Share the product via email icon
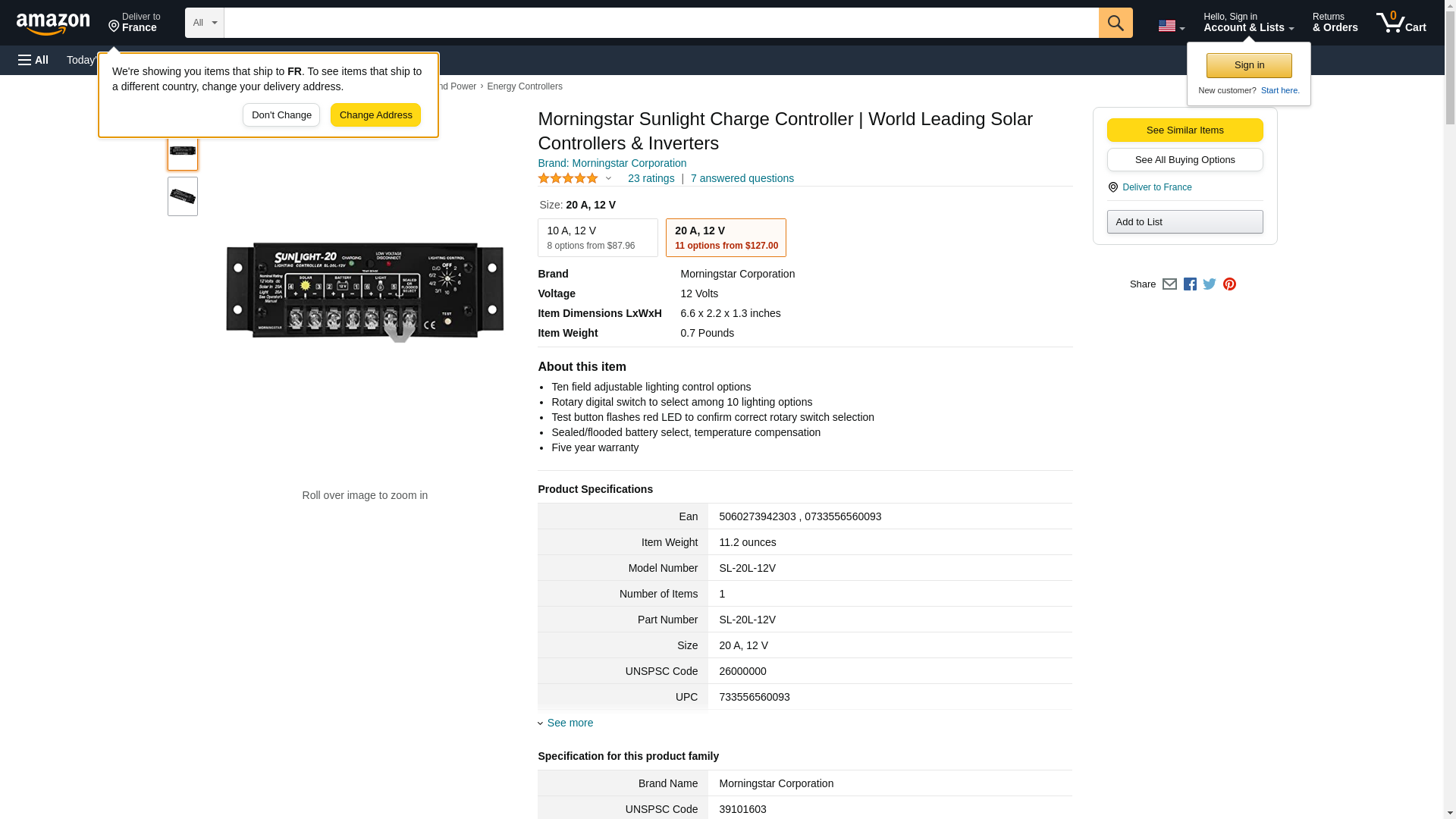 tap(1169, 284)
